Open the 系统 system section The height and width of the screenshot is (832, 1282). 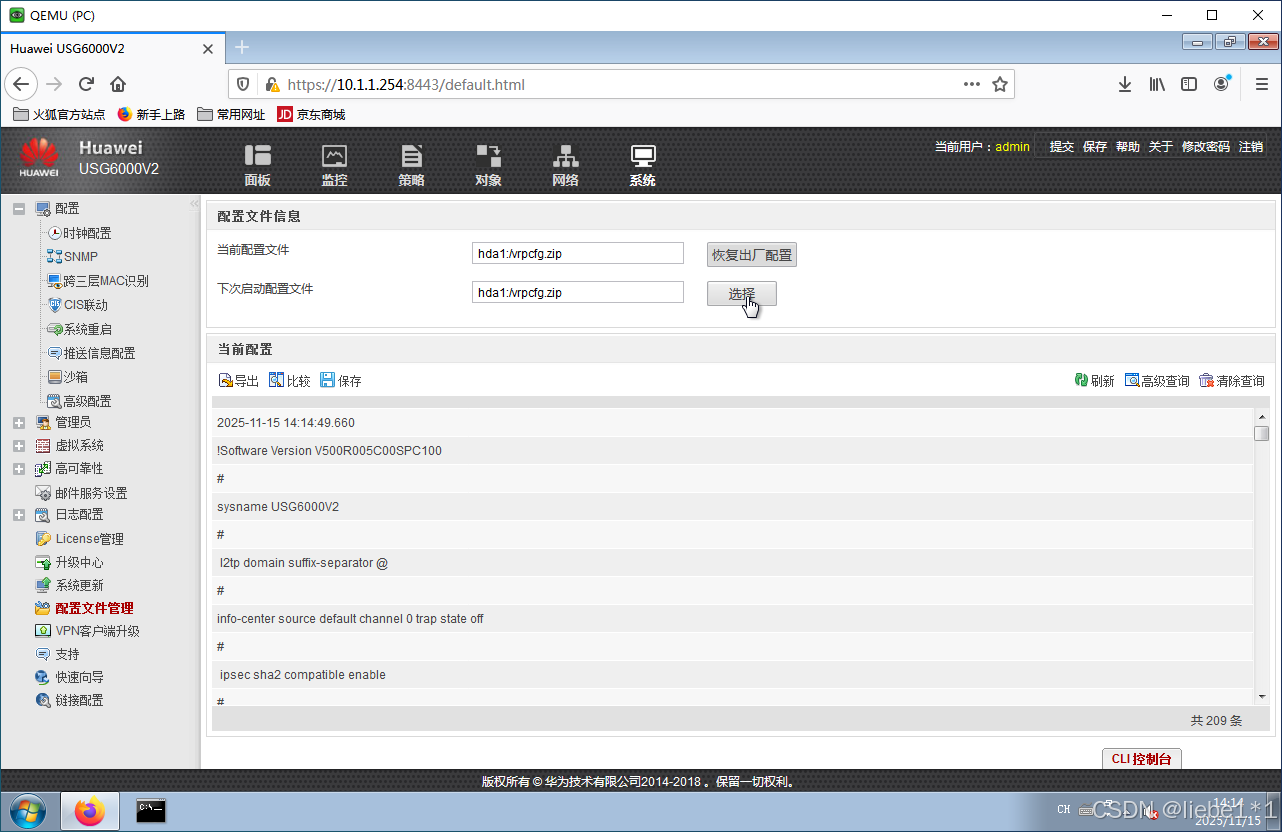(642, 165)
